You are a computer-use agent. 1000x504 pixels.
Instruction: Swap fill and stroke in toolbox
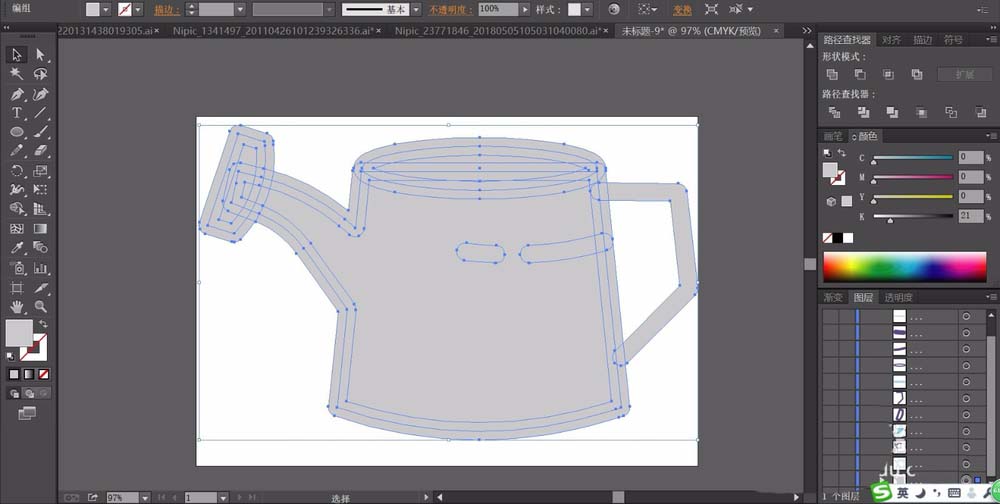[43, 325]
